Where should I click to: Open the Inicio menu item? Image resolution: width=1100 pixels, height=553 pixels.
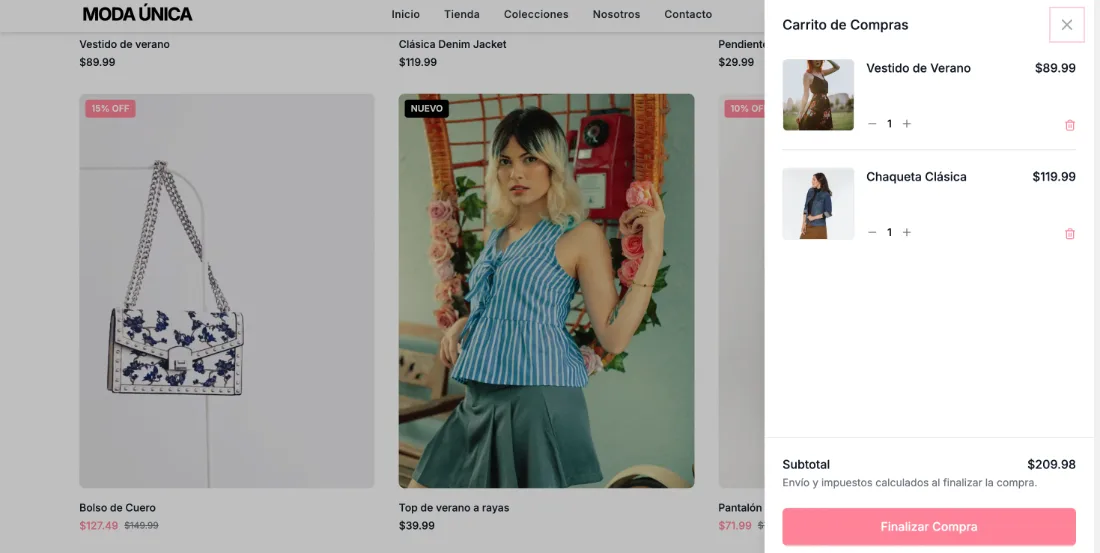click(405, 14)
